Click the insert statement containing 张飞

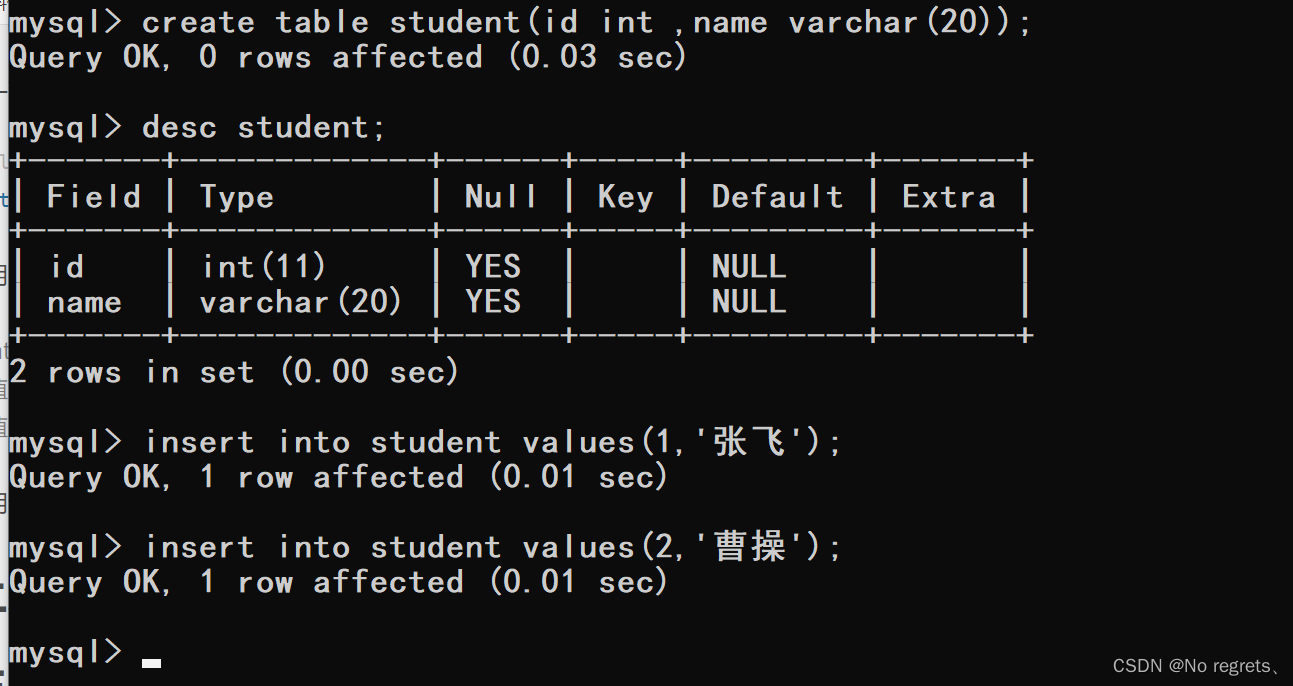427,442
